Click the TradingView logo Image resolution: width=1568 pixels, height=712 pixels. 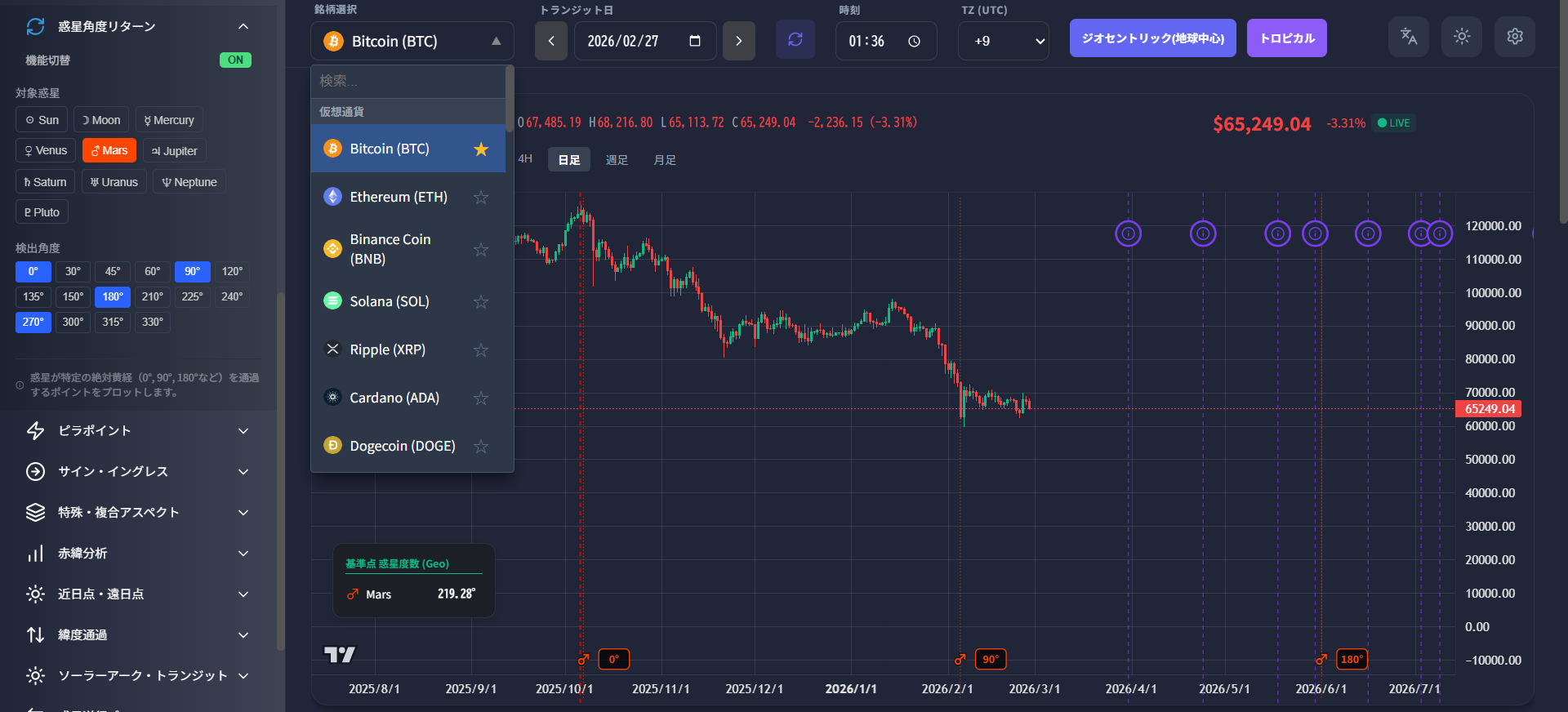click(x=340, y=654)
